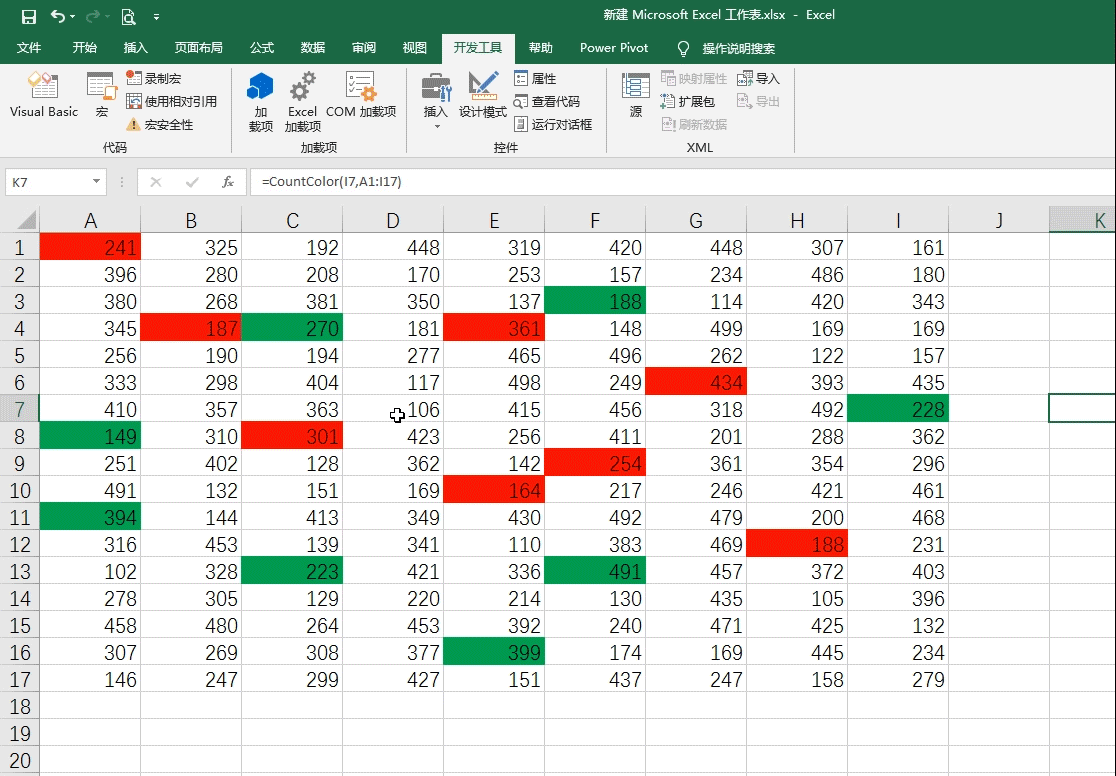Switch to the 数据 tab
1116x776 pixels.
click(312, 48)
